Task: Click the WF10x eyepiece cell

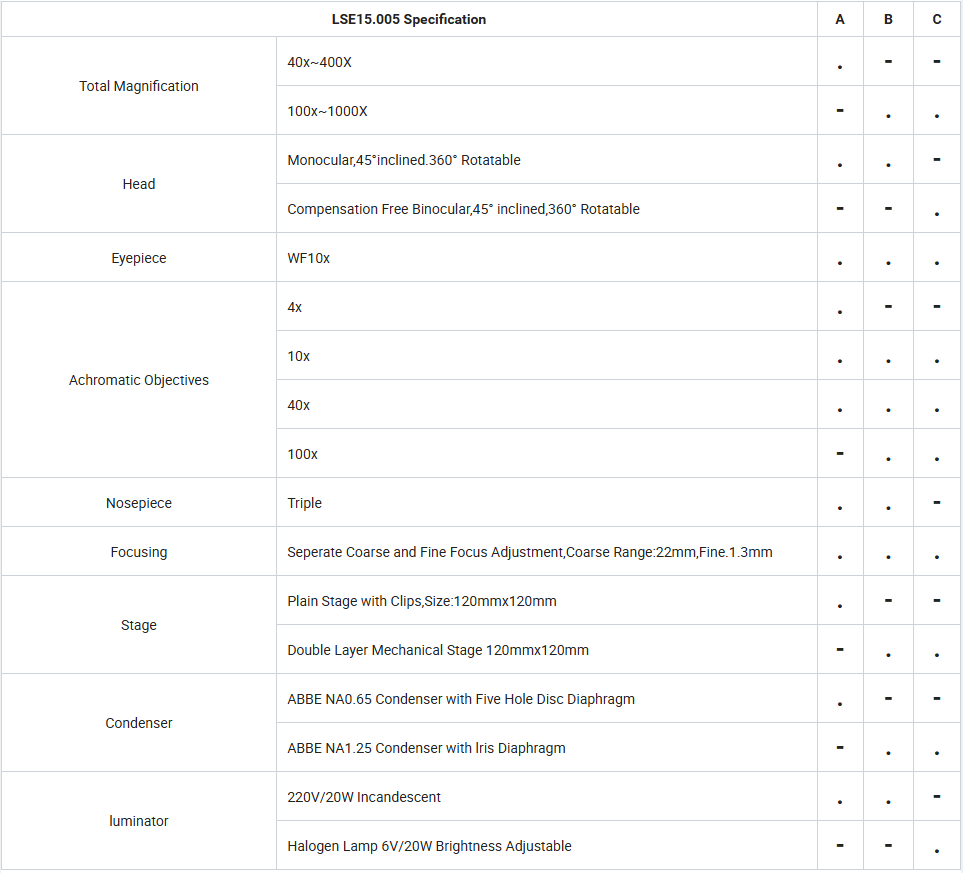Action: (547, 258)
